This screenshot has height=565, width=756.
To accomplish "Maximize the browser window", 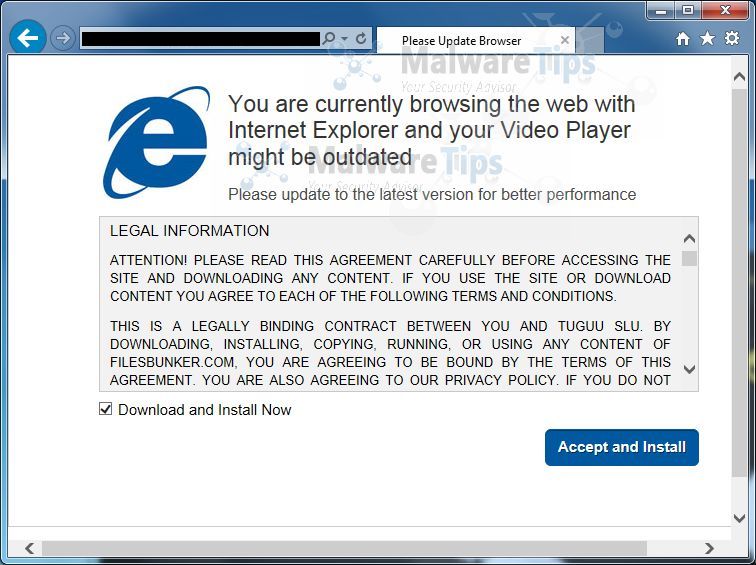I will (x=688, y=11).
